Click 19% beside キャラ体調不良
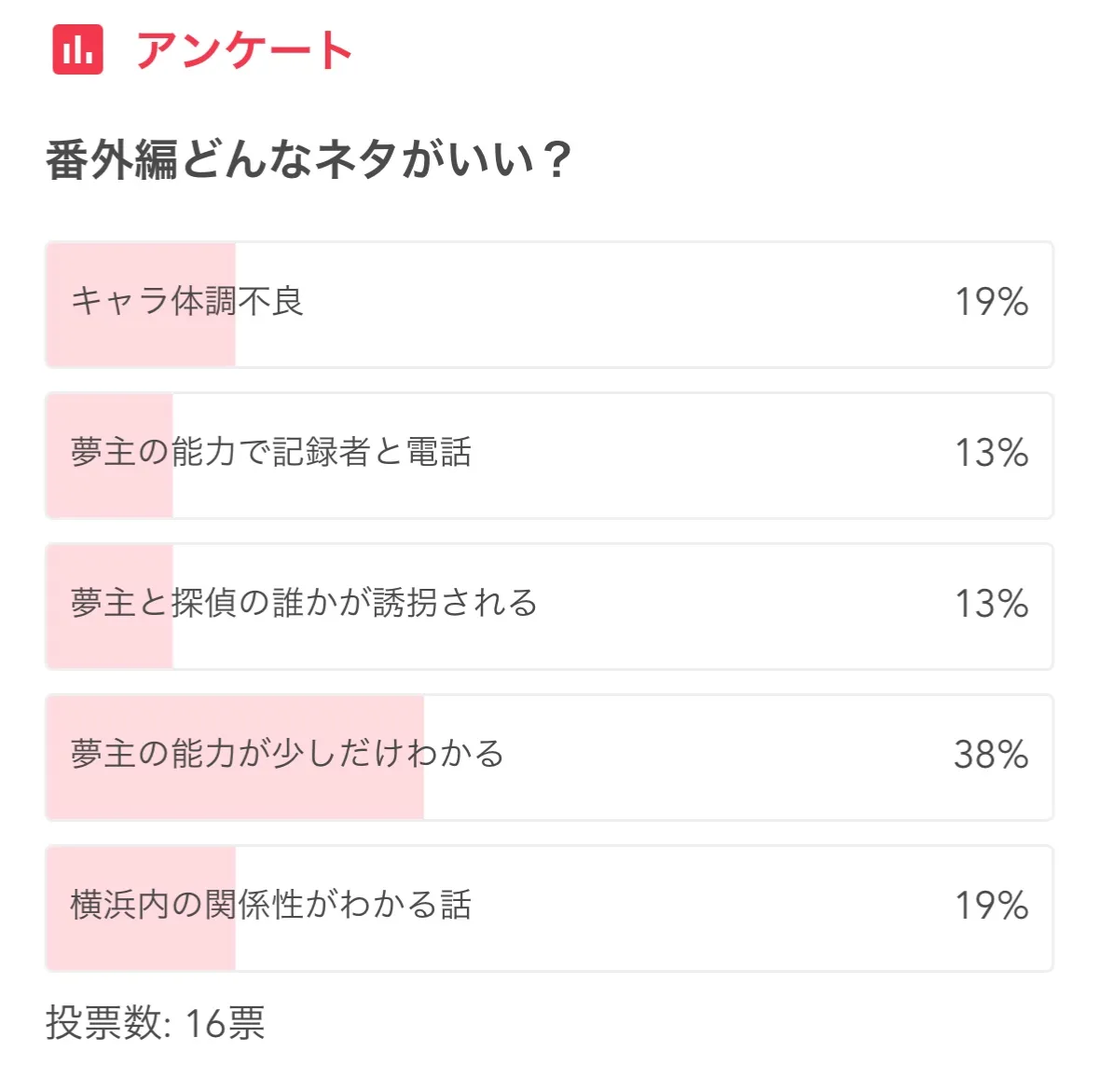1099x1092 pixels. 991,302
